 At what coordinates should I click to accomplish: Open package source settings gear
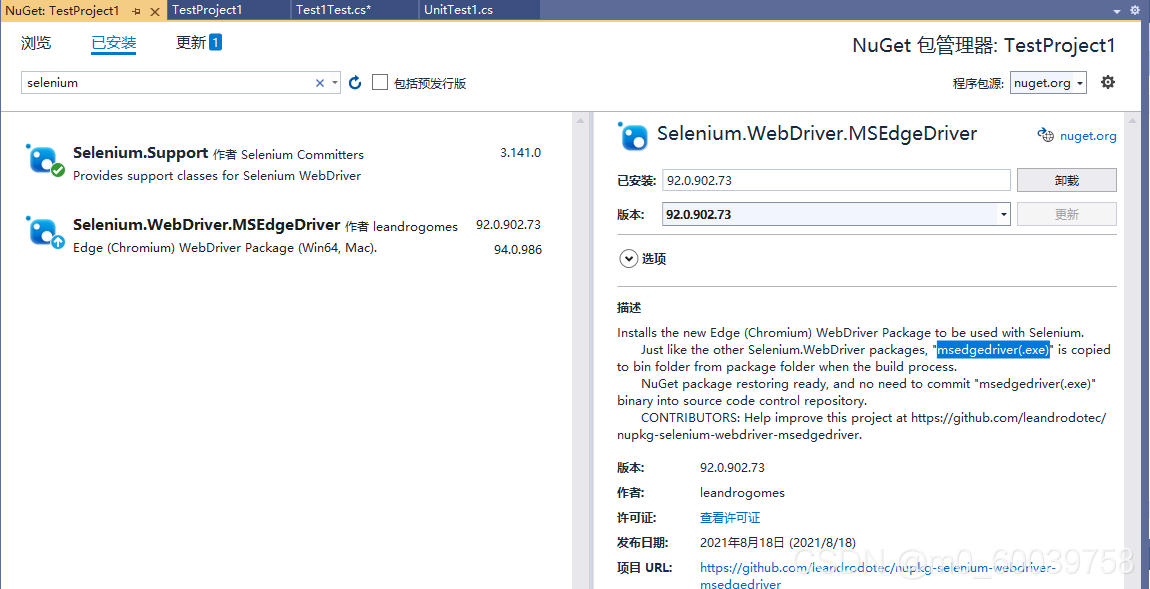(1108, 82)
